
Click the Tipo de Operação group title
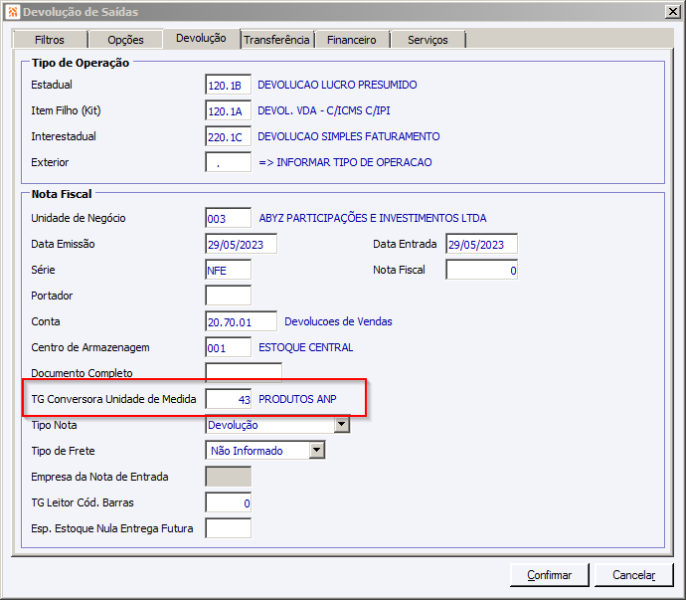click(80, 63)
